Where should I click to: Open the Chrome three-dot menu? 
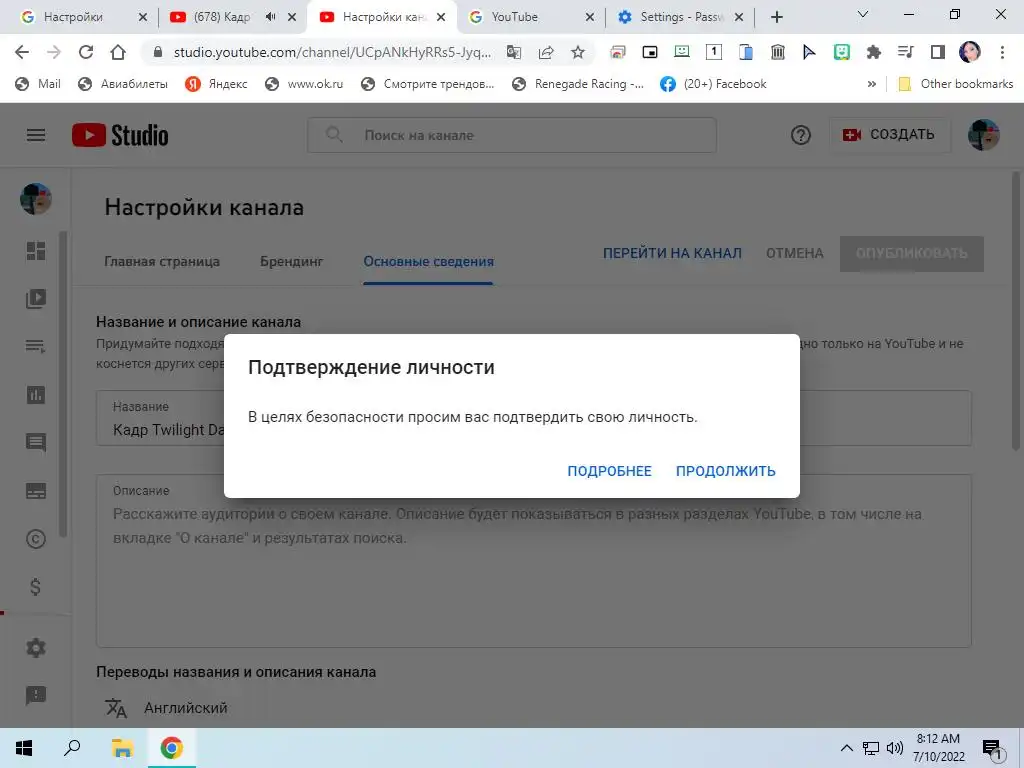point(1002,52)
